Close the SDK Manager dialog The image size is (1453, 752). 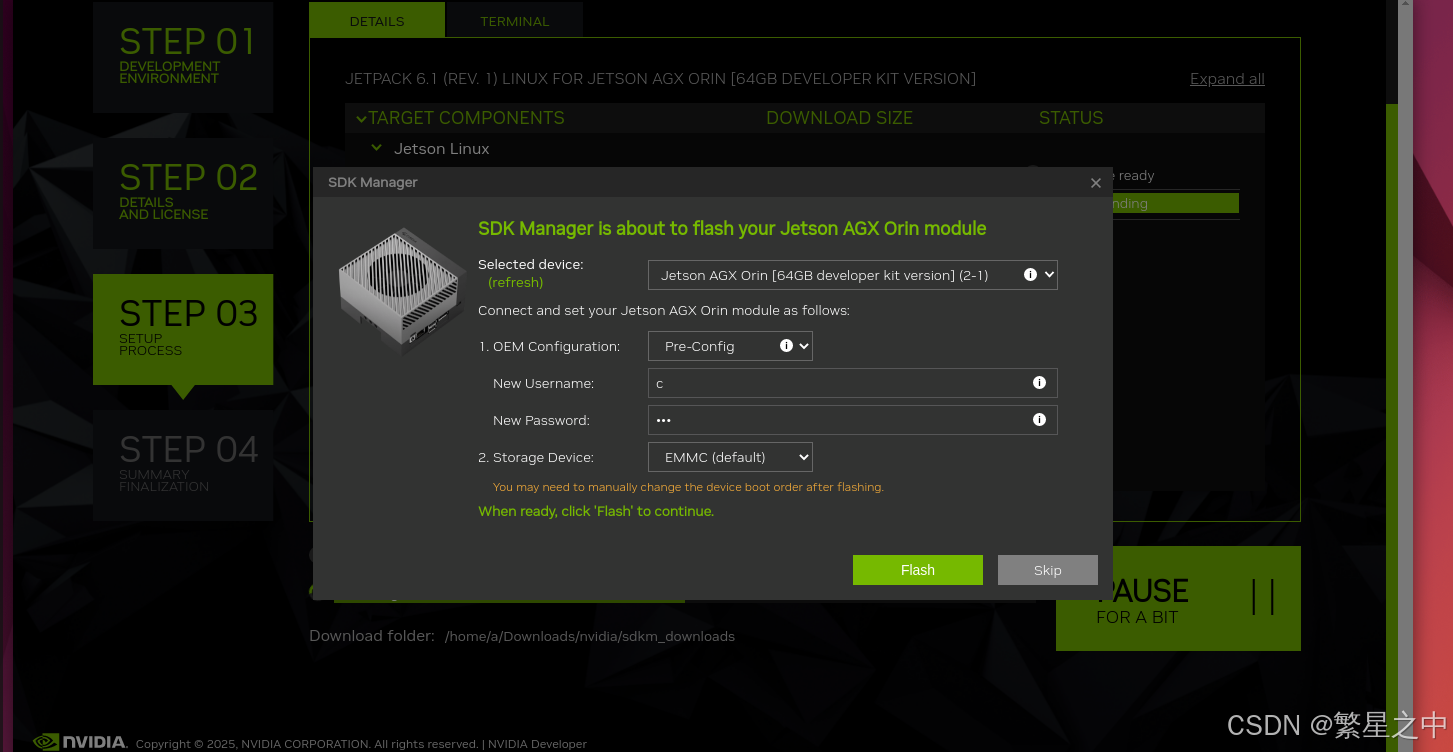[1095, 183]
